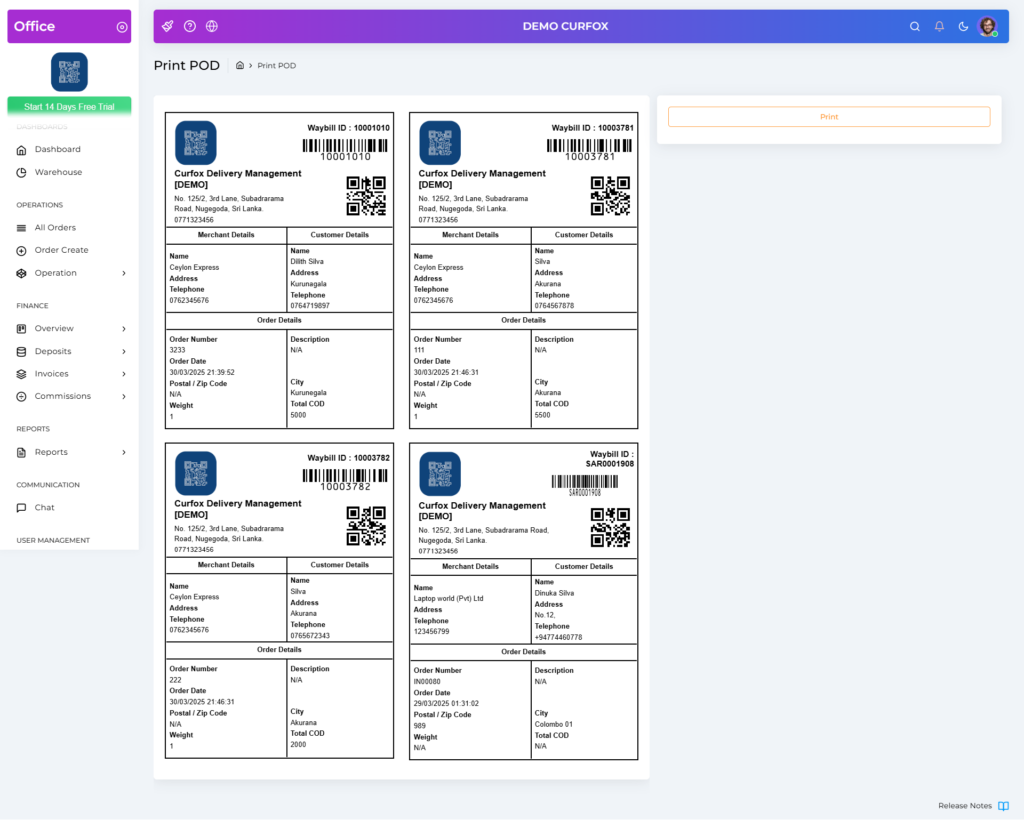This screenshot has width=1024, height=820.
Task: Expand the Deposits submenu chevron
Action: (123, 352)
